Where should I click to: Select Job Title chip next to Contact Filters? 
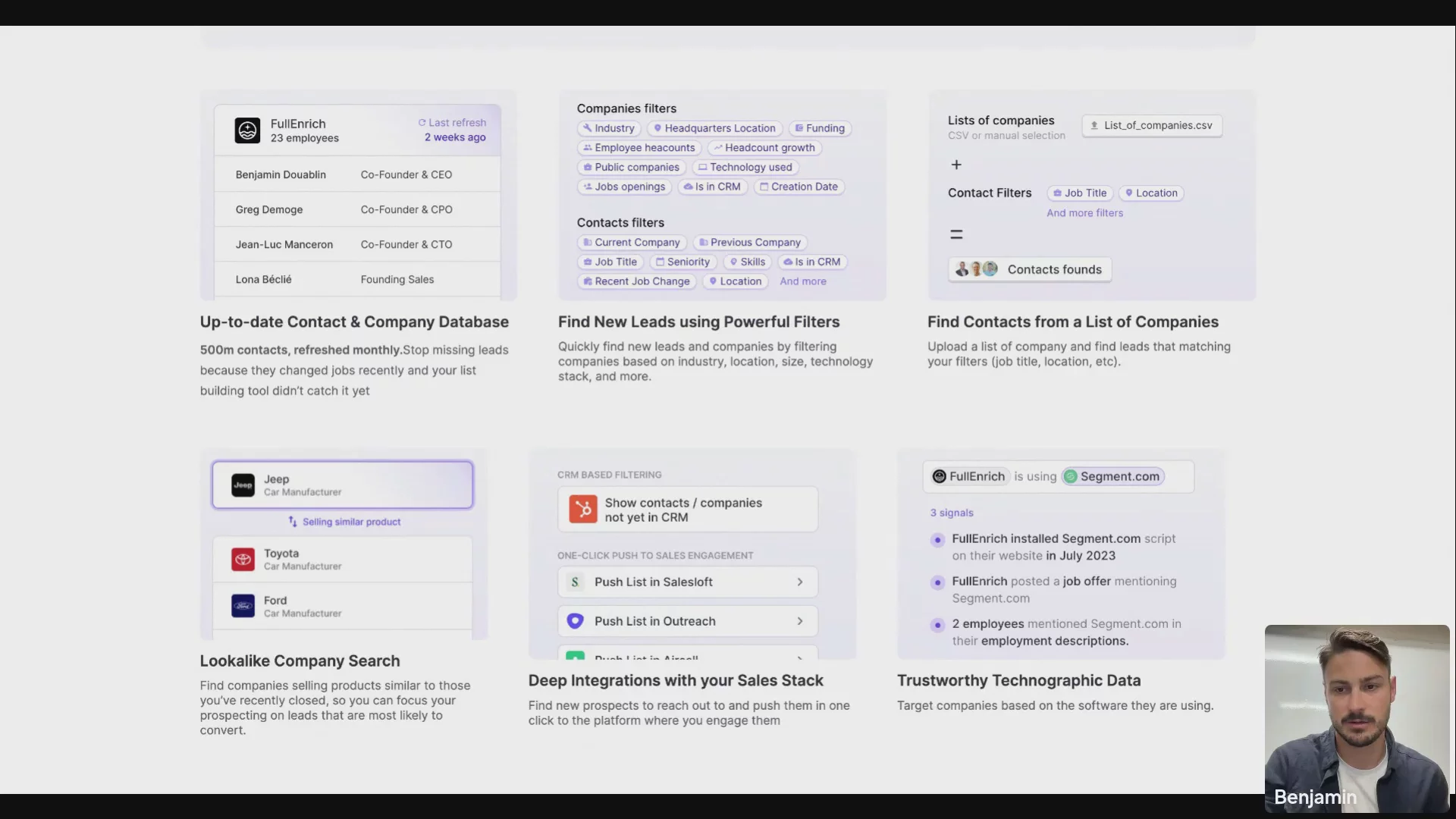click(x=1080, y=193)
